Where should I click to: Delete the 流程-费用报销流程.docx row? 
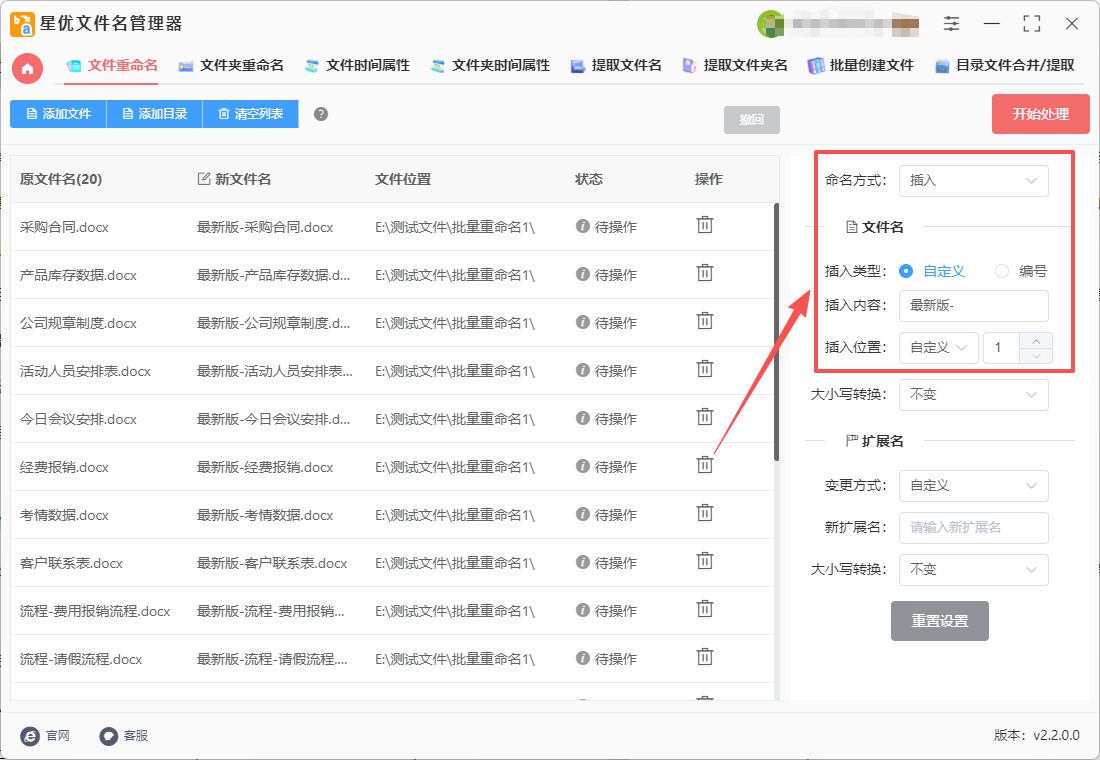(704, 609)
